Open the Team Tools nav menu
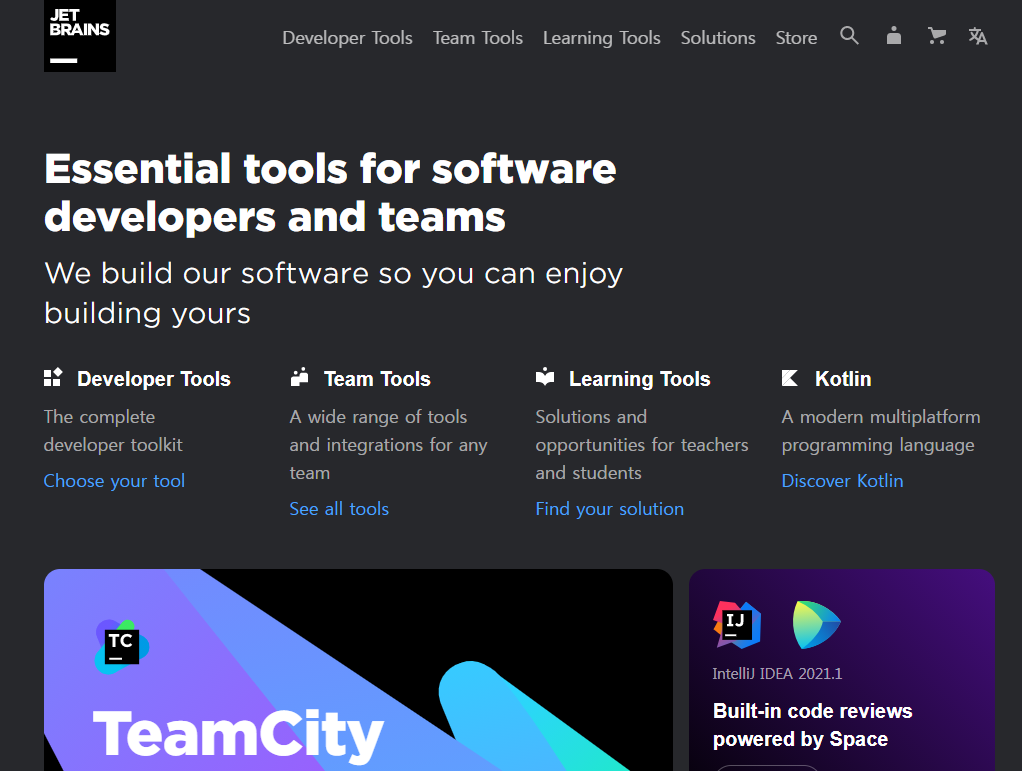This screenshot has height=771, width=1022. (478, 38)
